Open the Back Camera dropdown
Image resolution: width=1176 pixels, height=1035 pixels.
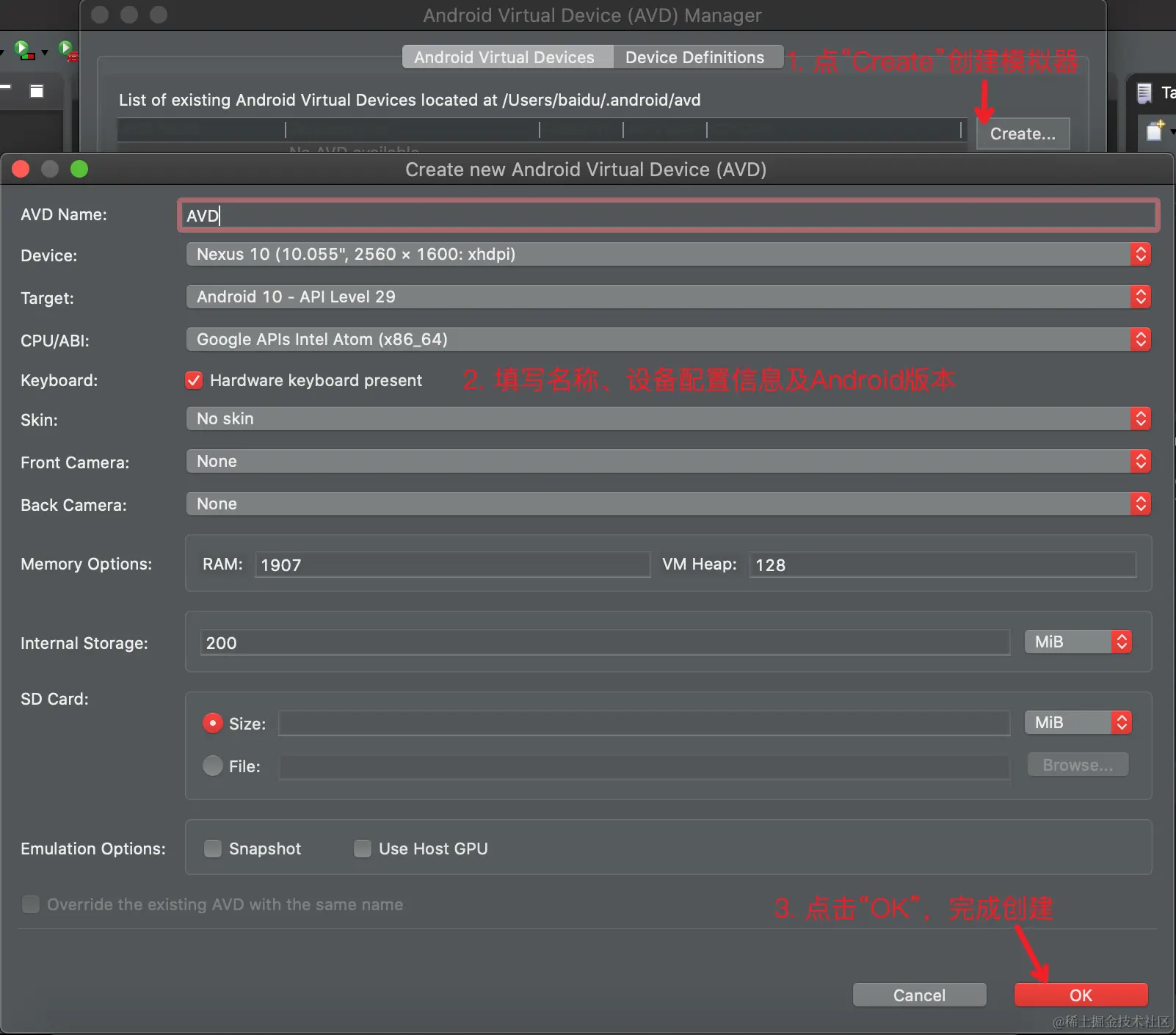click(x=668, y=504)
